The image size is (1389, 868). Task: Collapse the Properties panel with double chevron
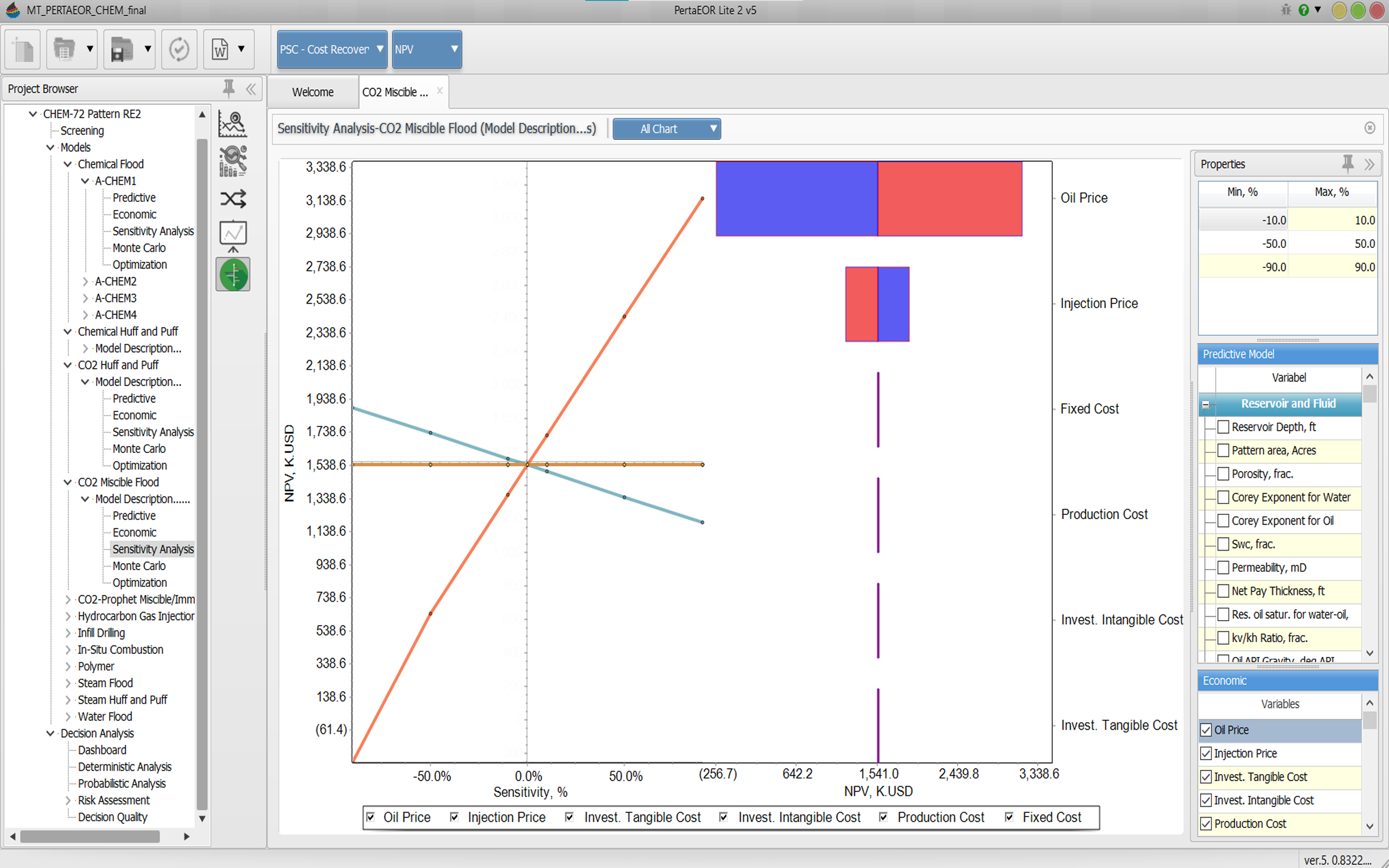pyautogui.click(x=1369, y=165)
